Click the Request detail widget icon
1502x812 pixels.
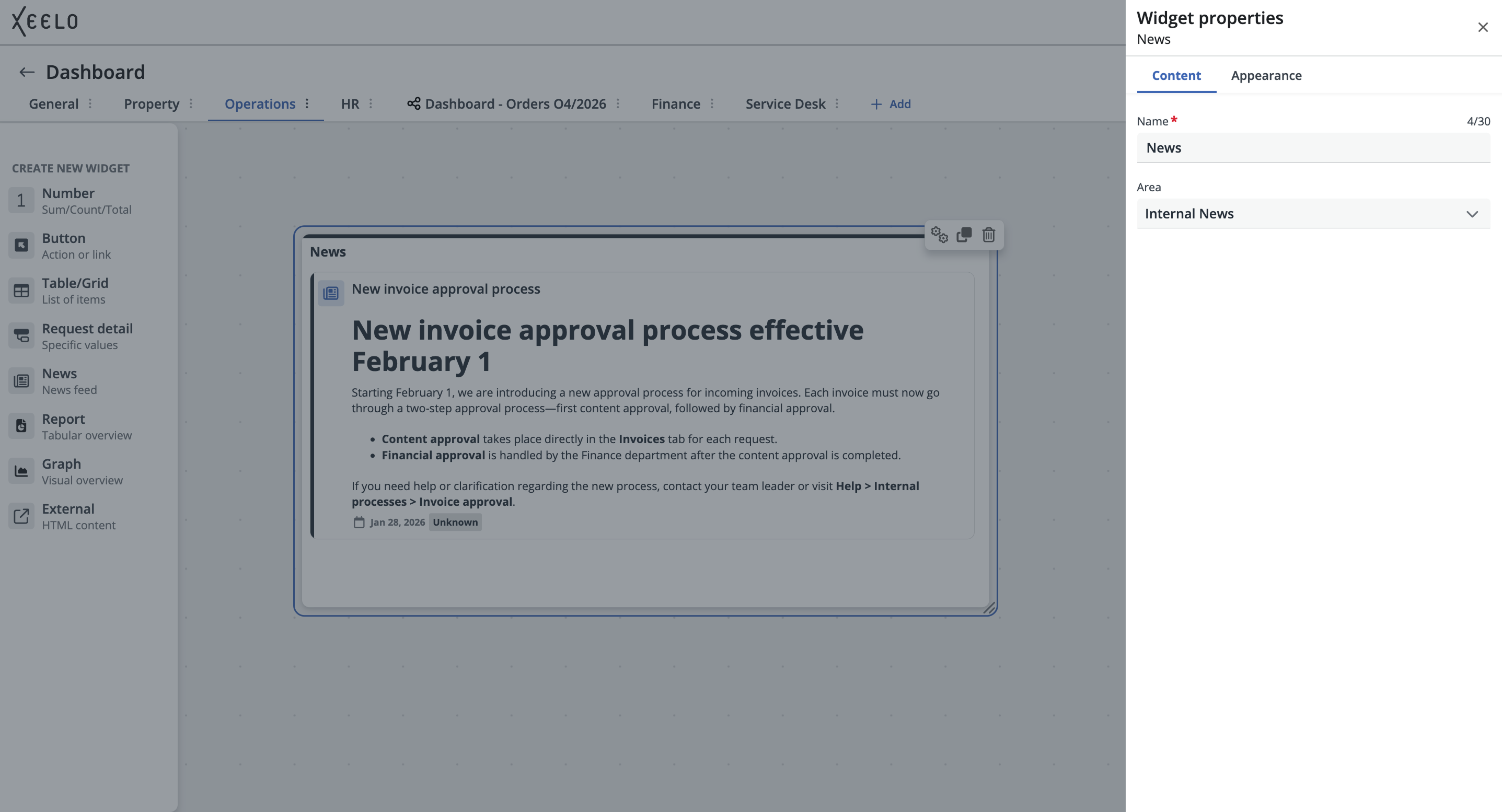[21, 336]
